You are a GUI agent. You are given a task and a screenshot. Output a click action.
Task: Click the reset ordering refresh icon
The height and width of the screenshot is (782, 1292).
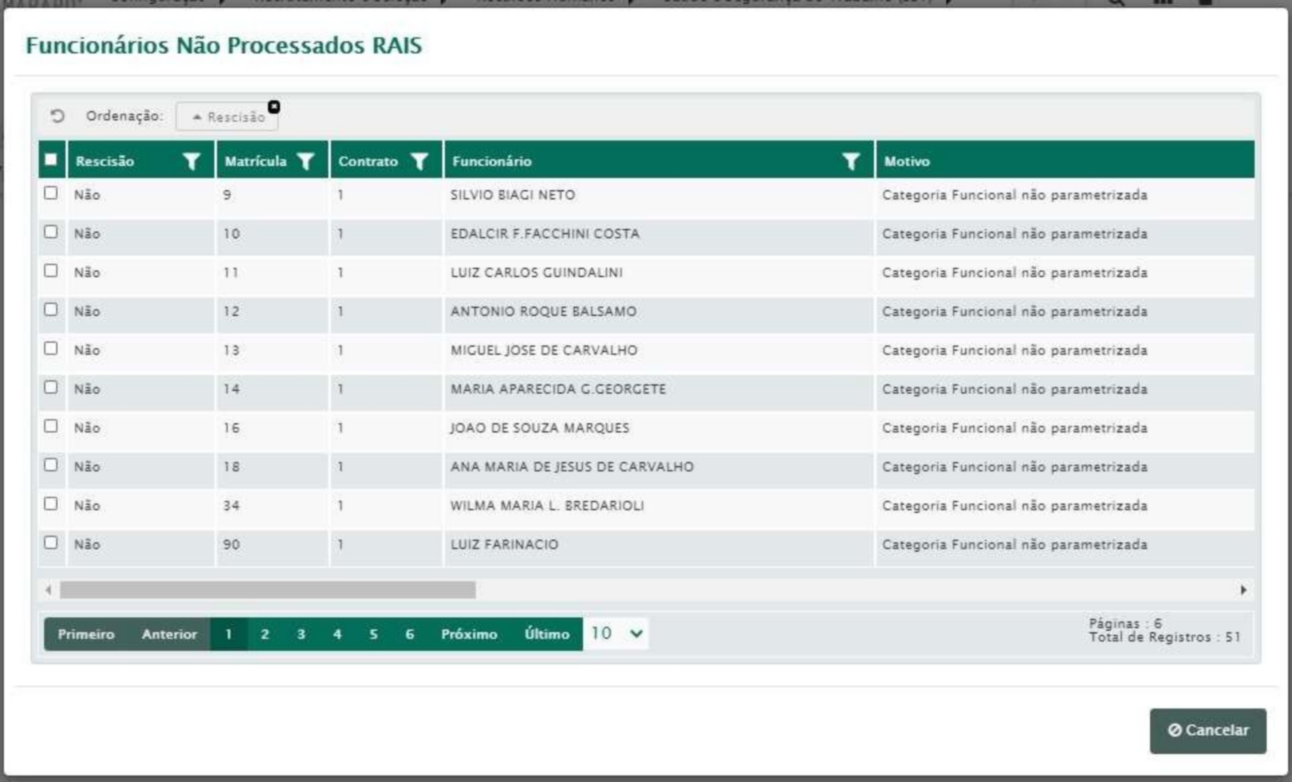(58, 117)
